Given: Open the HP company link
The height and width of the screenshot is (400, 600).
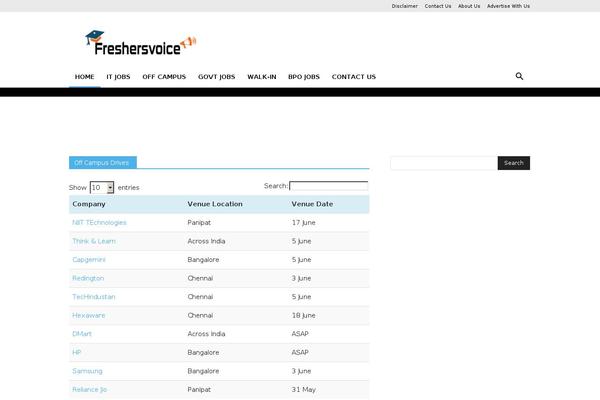Looking at the screenshot, I should click(77, 353).
